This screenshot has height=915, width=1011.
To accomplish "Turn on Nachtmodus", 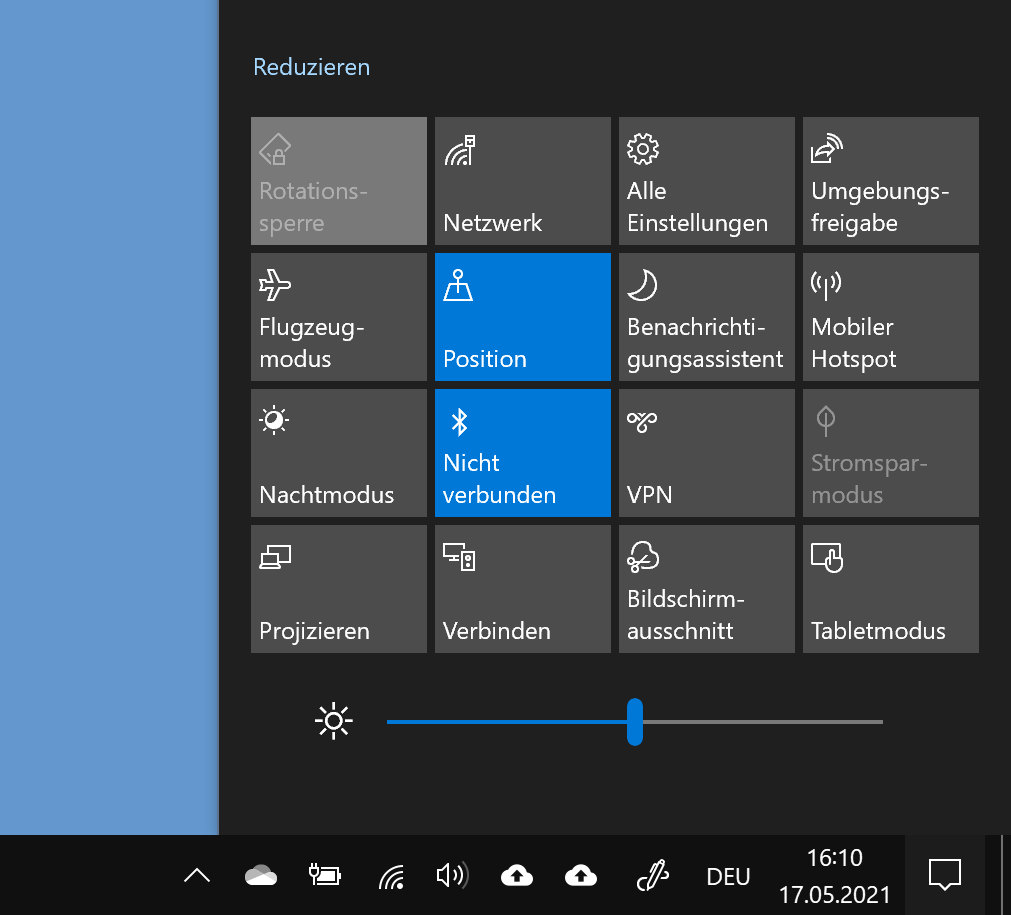I will pyautogui.click(x=338, y=453).
